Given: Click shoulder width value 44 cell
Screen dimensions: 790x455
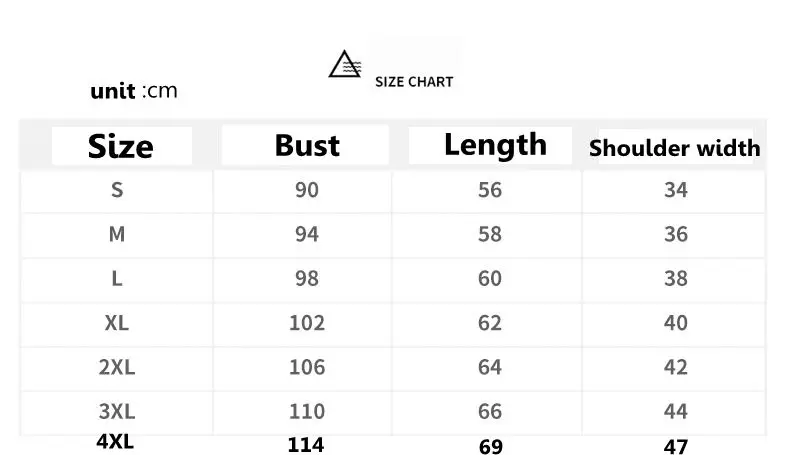Looking at the screenshot, I should point(676,411).
